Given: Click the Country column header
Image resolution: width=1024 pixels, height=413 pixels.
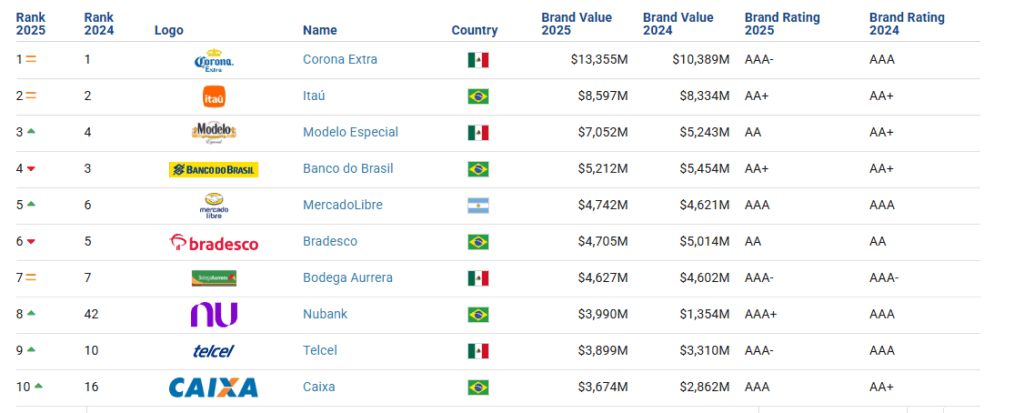Looking at the screenshot, I should click(x=474, y=31).
